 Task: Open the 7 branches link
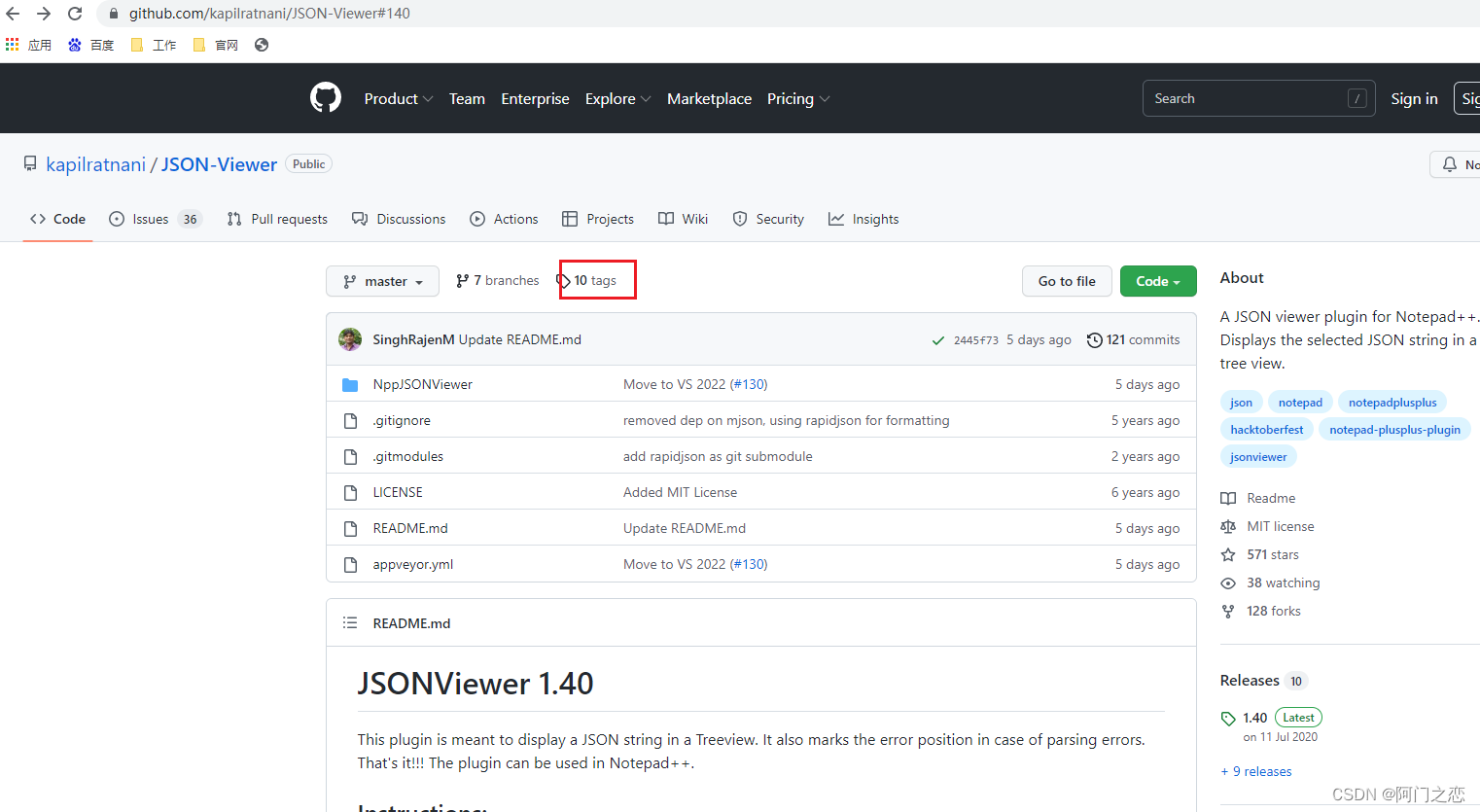tap(498, 281)
